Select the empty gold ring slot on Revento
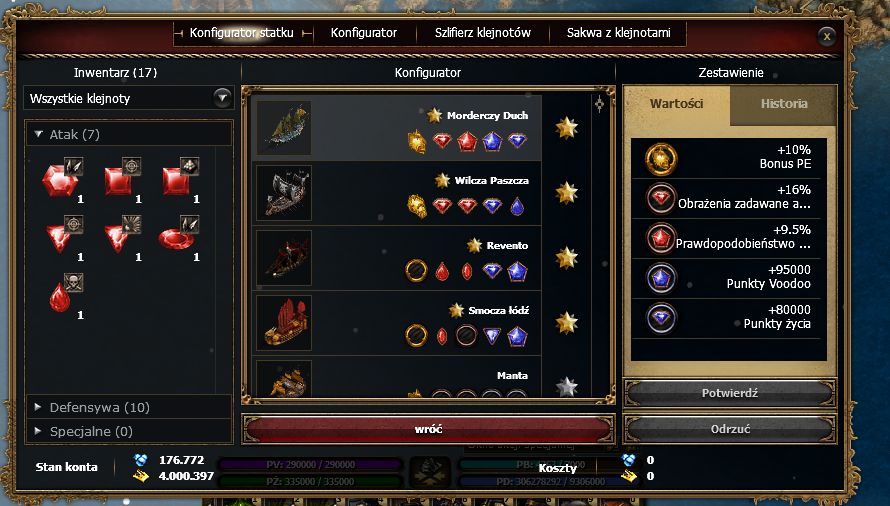The height and width of the screenshot is (506, 890). click(x=416, y=271)
